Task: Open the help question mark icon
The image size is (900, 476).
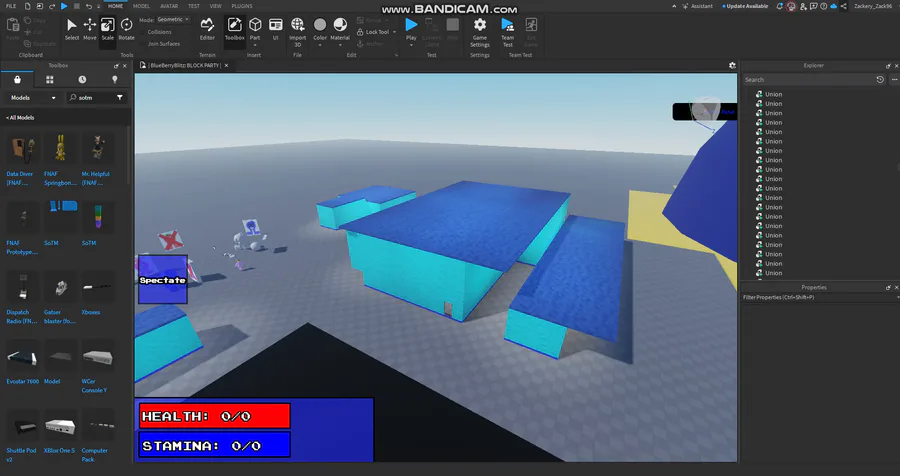Action: pyautogui.click(x=824, y=6)
